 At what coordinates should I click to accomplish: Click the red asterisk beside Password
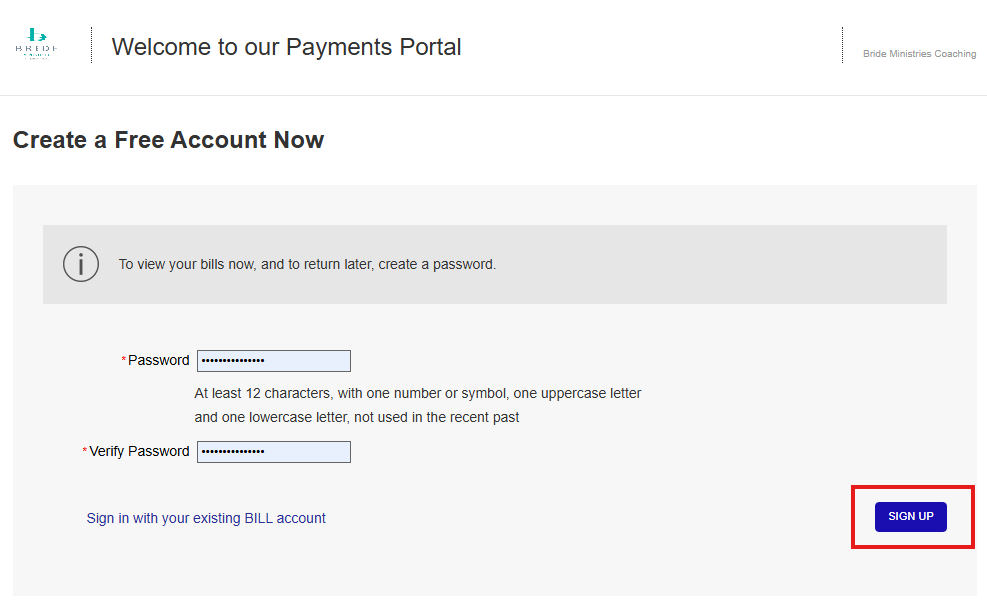(x=124, y=361)
